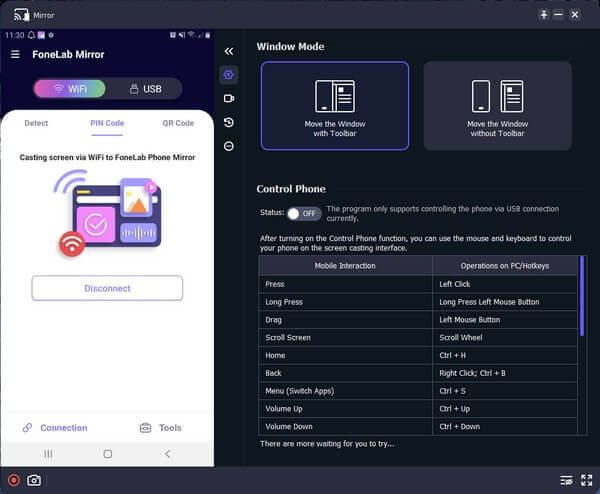
Task: Select the Drag row
Action: [x=418, y=320]
